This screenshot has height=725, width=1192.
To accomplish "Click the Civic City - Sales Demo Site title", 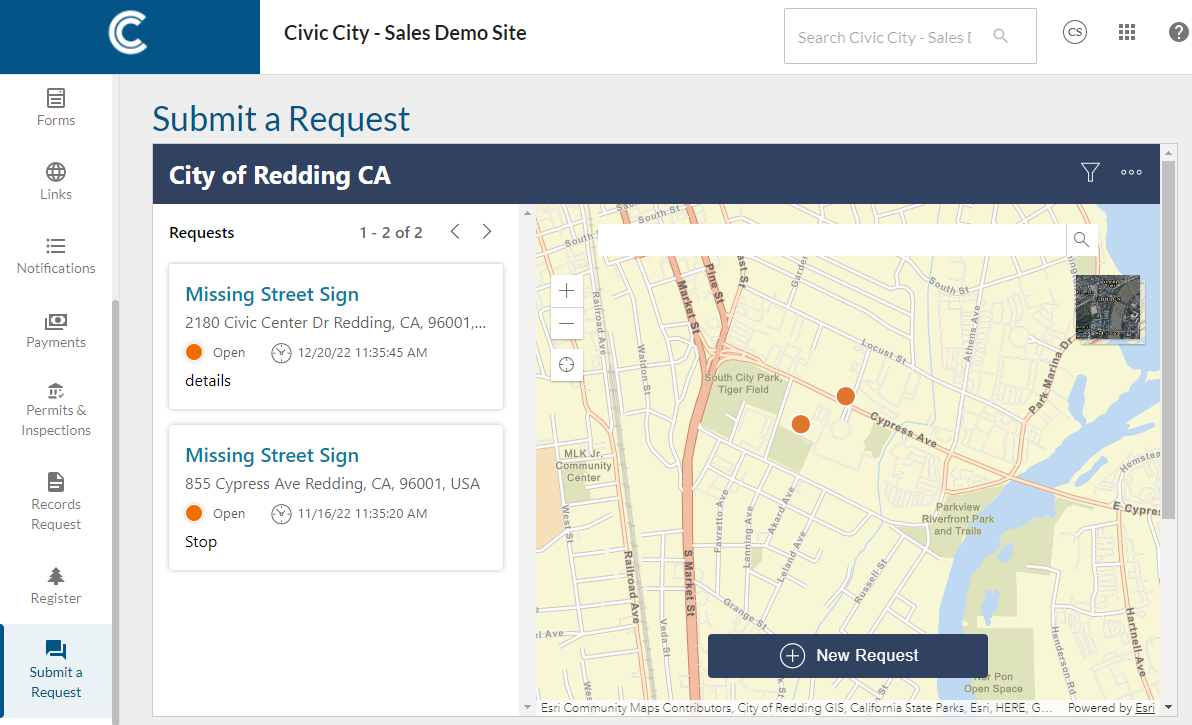I will tap(405, 33).
